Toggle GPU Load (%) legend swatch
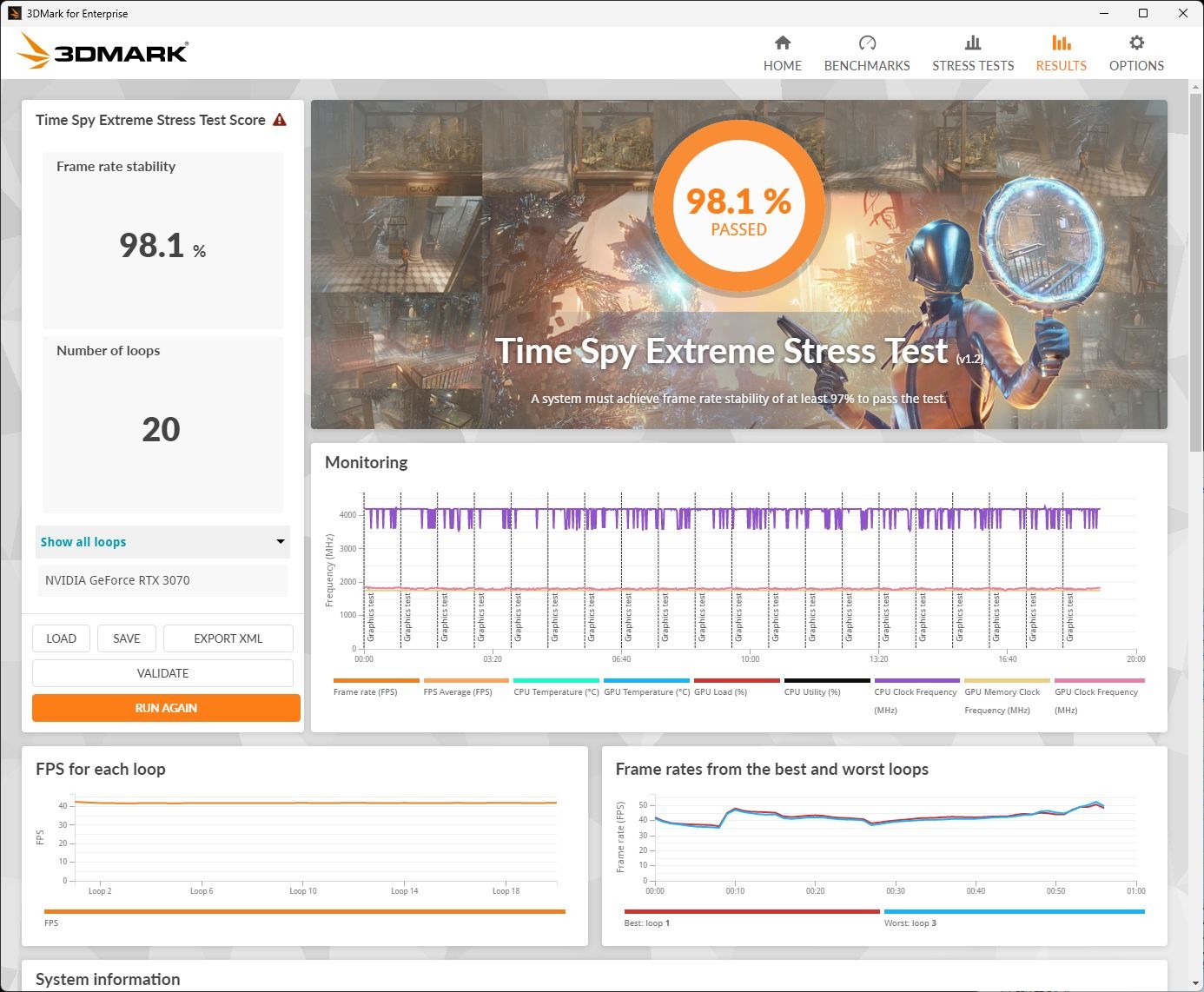 pyautogui.click(x=737, y=681)
